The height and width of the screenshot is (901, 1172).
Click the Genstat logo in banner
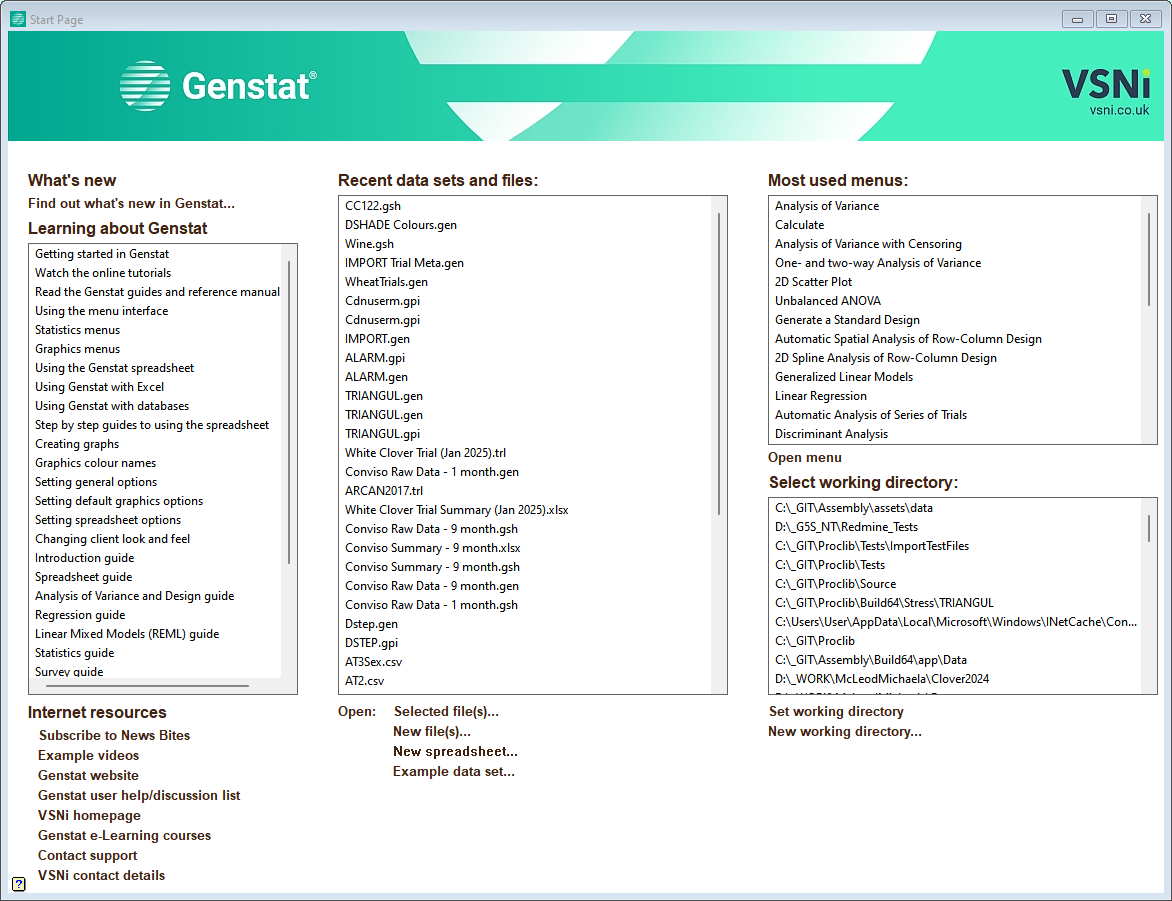coord(218,86)
